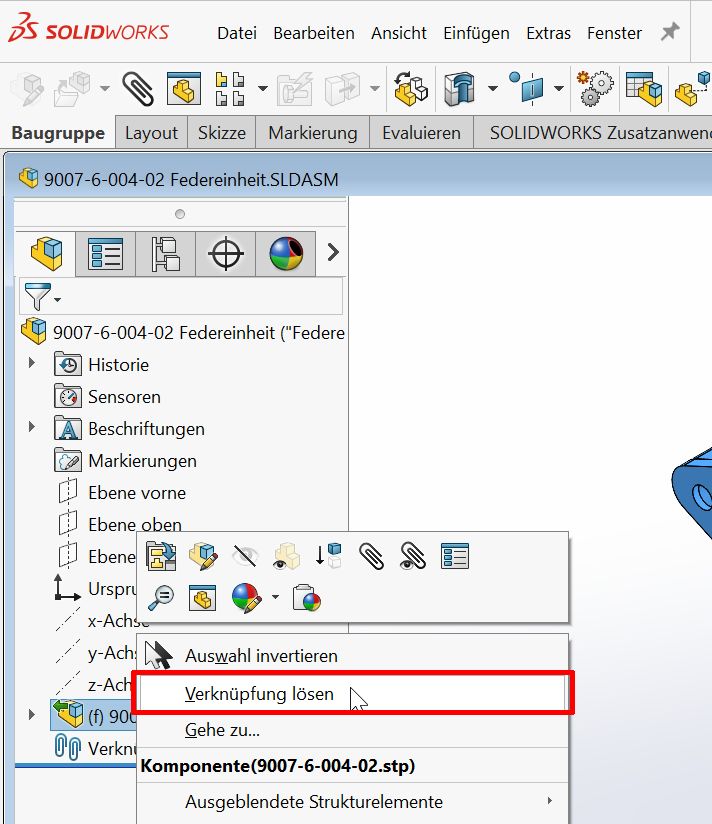This screenshot has height=824, width=712.
Task: Select the ConfigurationManager tab
Action: tap(166, 254)
